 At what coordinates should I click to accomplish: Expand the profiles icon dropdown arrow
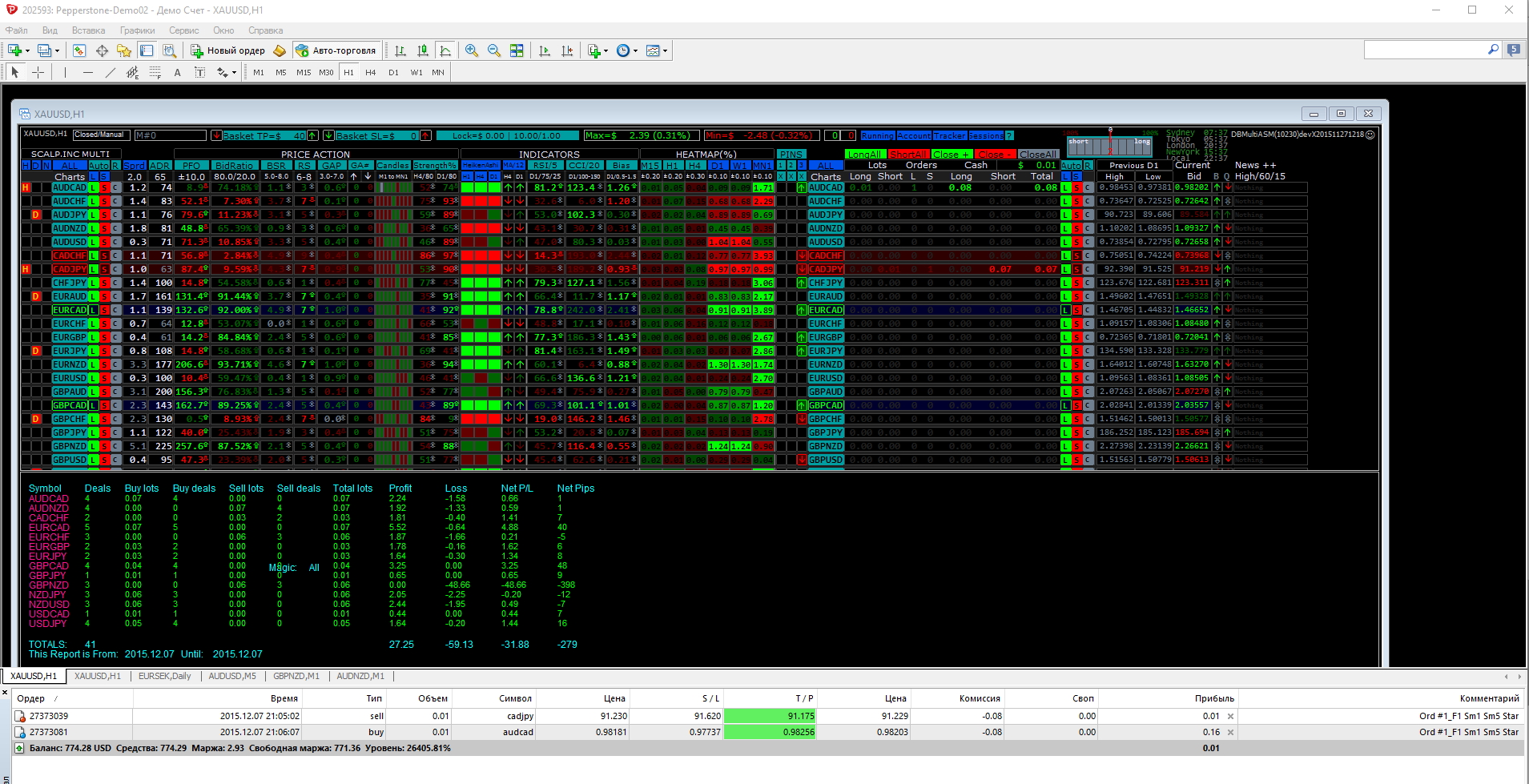tap(57, 50)
